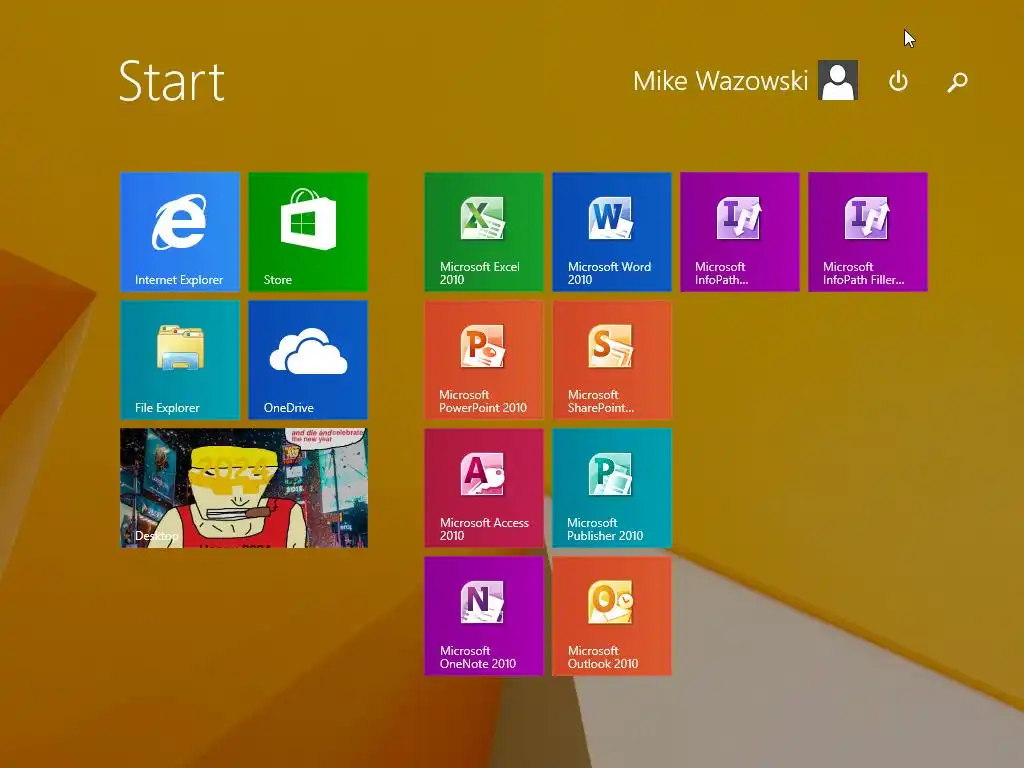Click the Mike Wazowski user name
Screen dimensions: 1024x768
click(720, 81)
